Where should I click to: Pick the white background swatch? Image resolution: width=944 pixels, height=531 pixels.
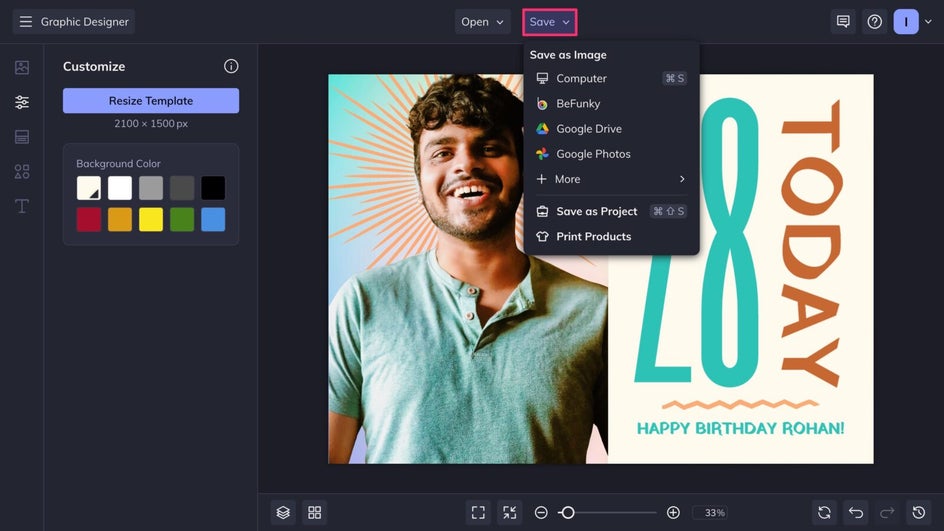pos(120,188)
